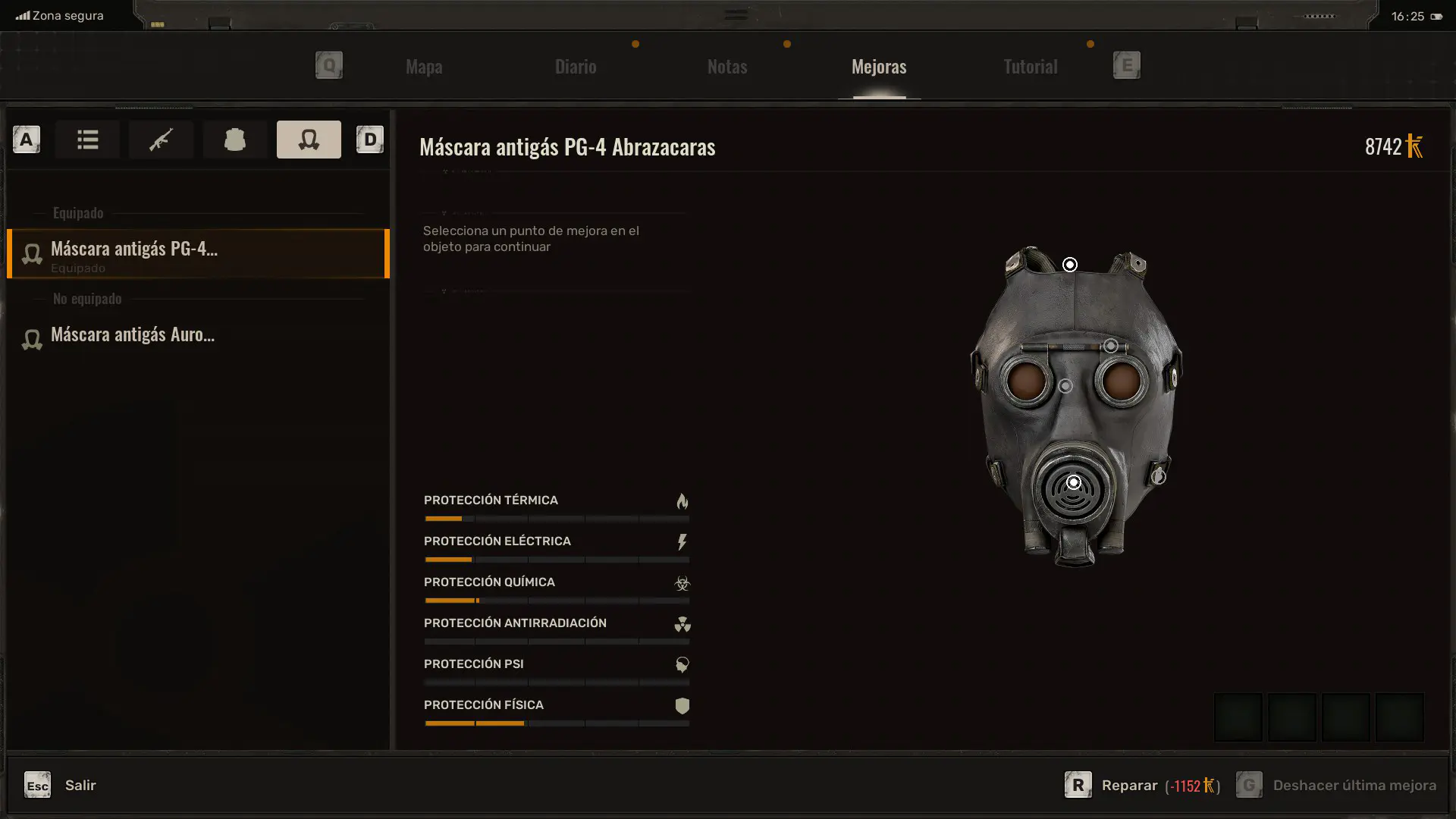This screenshot has width=1456, height=819.
Task: Click the radiation protection trefoil icon
Action: pos(682,624)
